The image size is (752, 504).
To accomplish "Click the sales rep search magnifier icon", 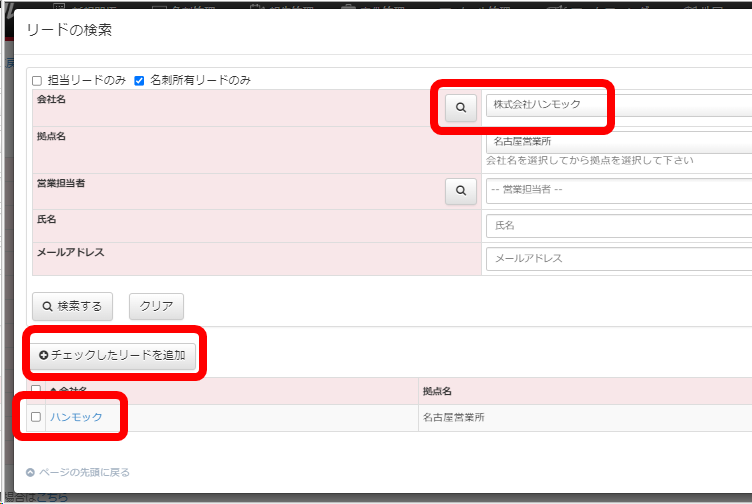I will [x=460, y=190].
